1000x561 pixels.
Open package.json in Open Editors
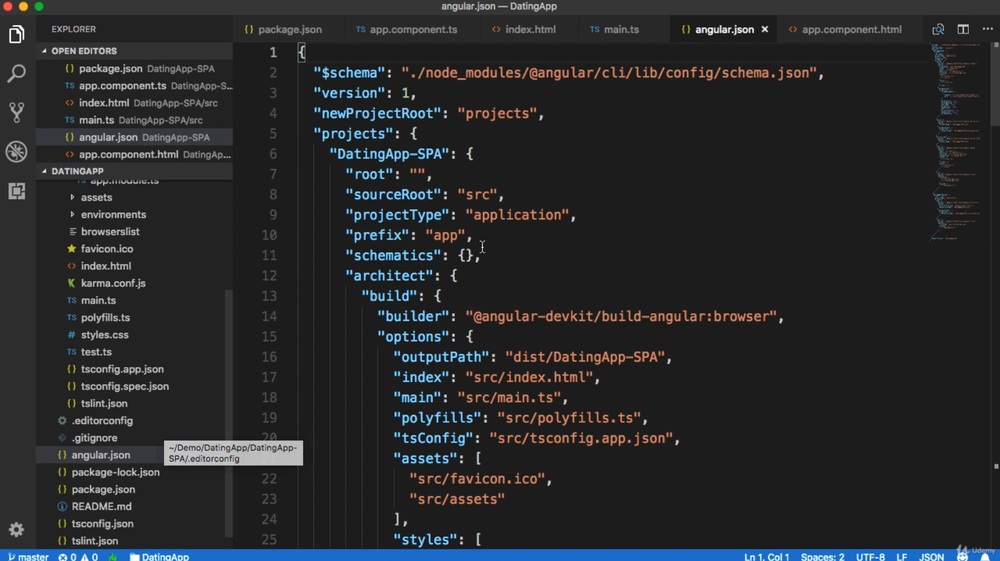tap(134, 68)
